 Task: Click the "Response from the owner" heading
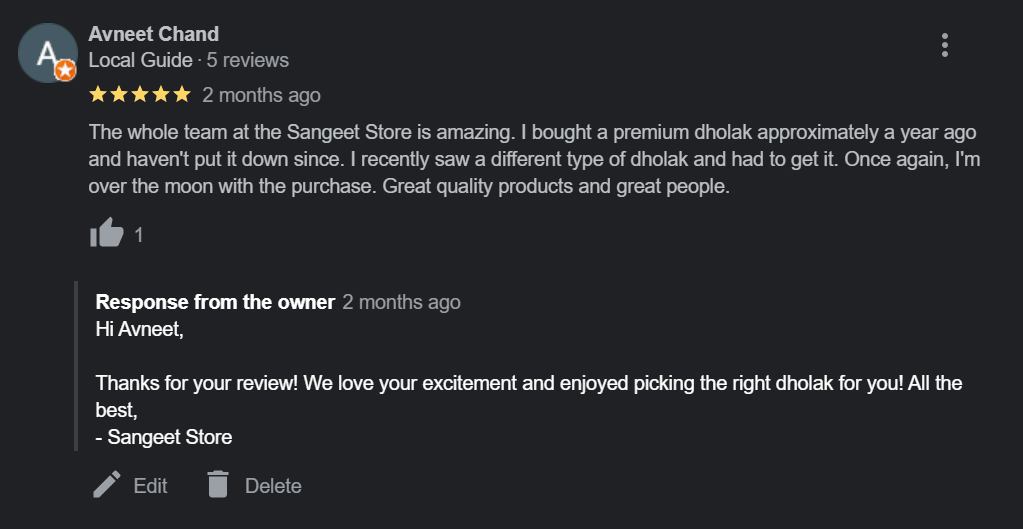(215, 302)
